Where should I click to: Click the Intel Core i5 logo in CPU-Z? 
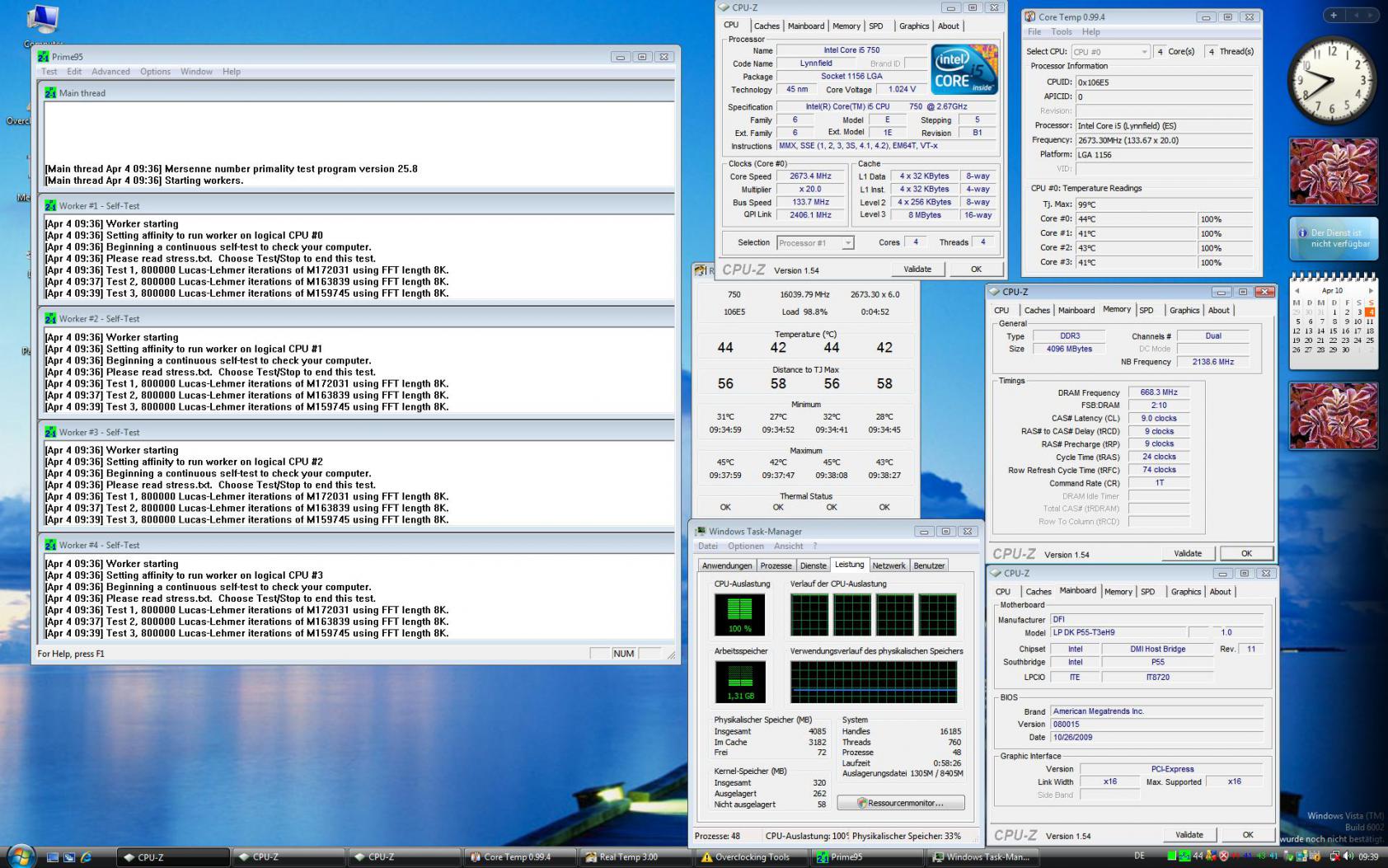(964, 69)
